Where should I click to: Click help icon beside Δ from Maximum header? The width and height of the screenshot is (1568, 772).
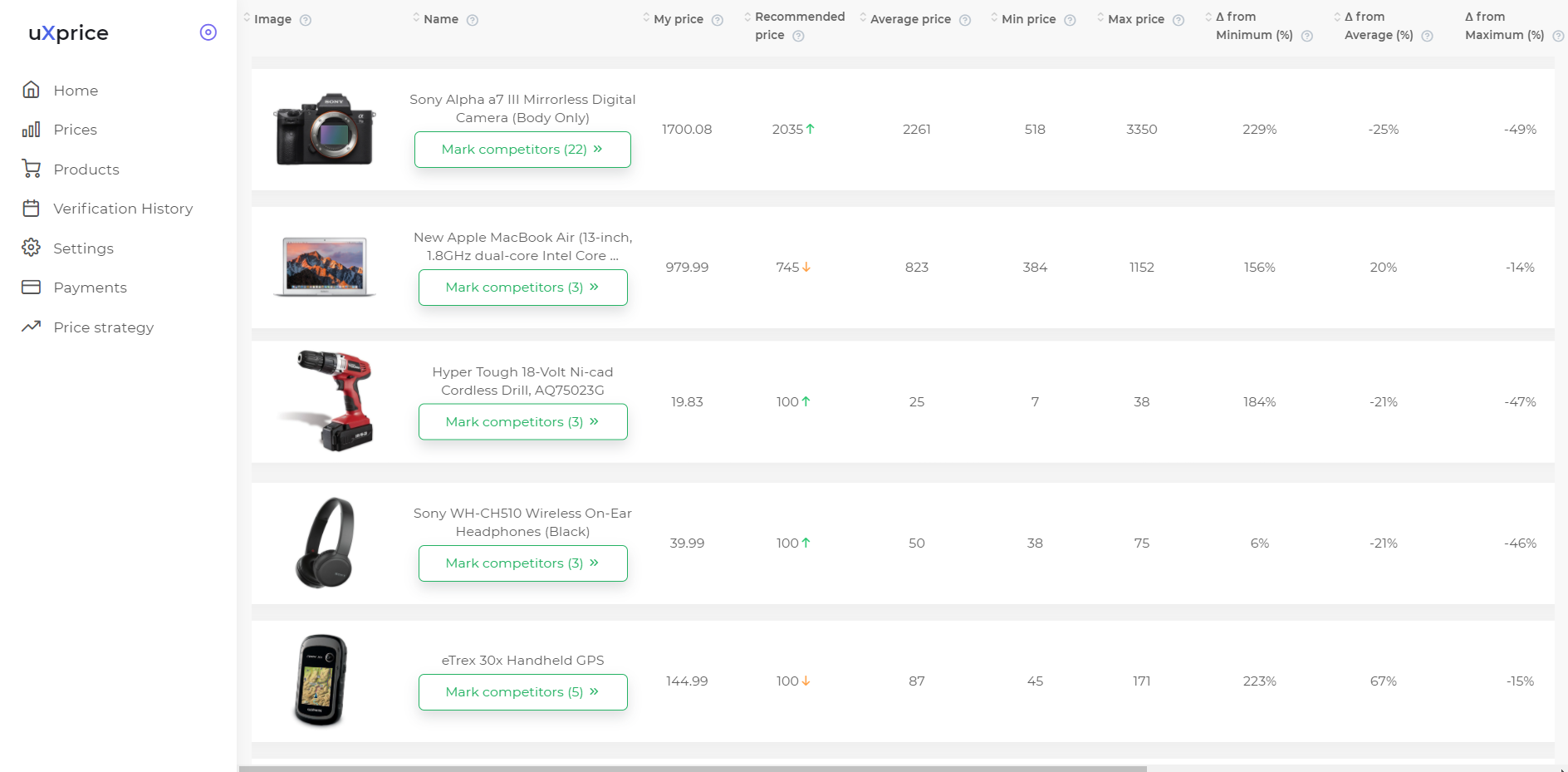pyautogui.click(x=1558, y=36)
